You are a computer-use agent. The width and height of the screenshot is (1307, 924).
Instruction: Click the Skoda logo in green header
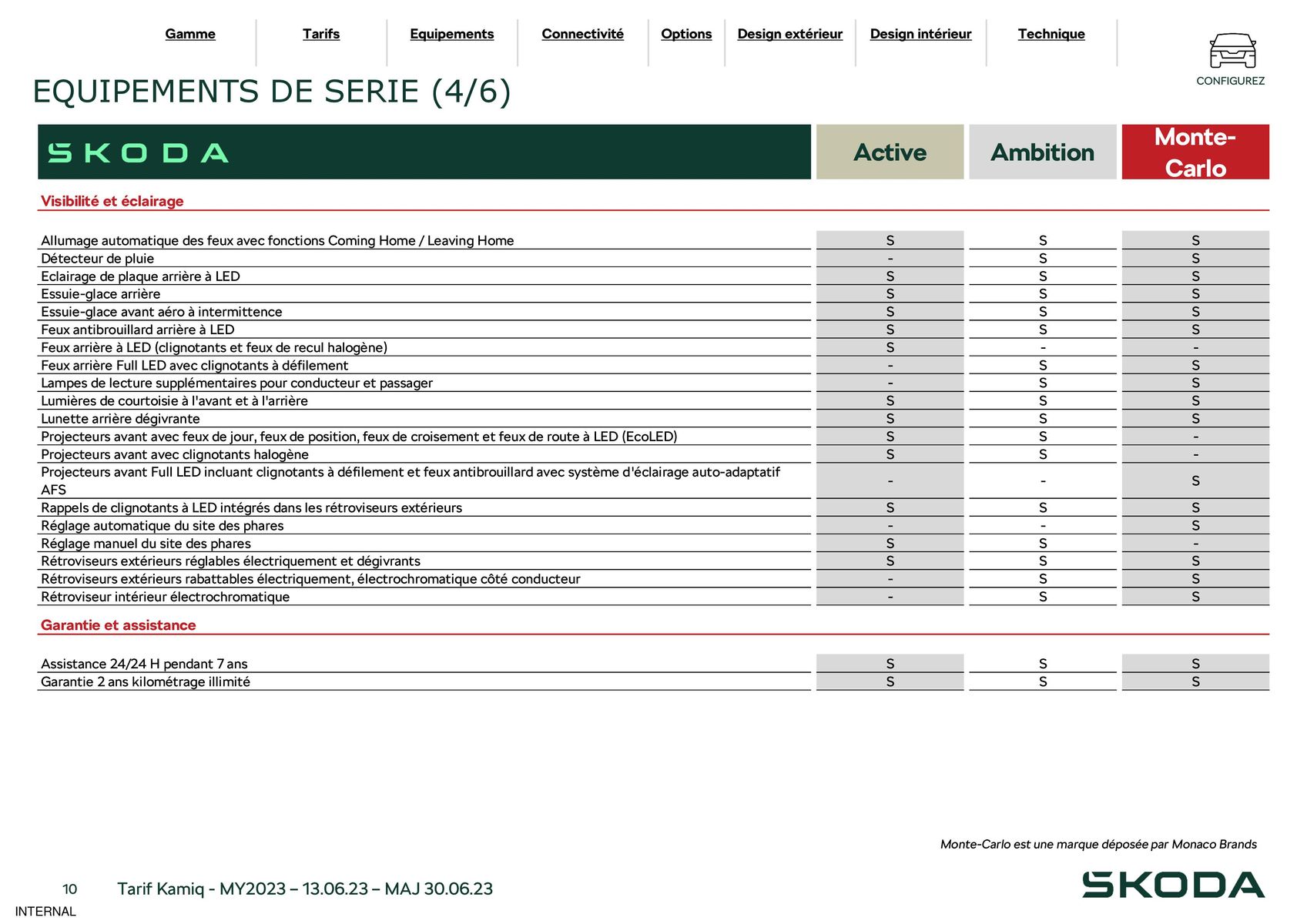pos(139,152)
